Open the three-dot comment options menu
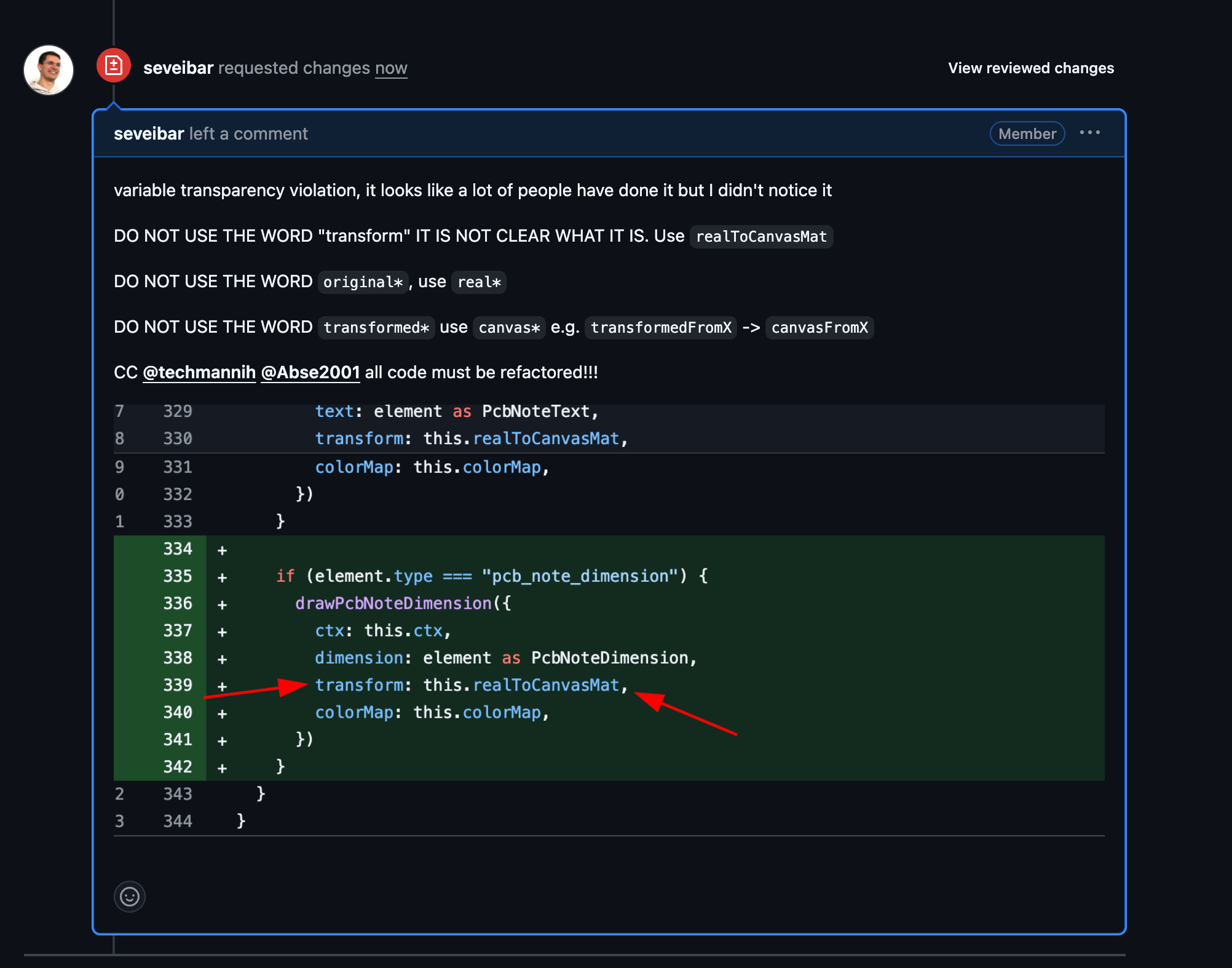Image resolution: width=1232 pixels, height=968 pixels. (x=1089, y=133)
